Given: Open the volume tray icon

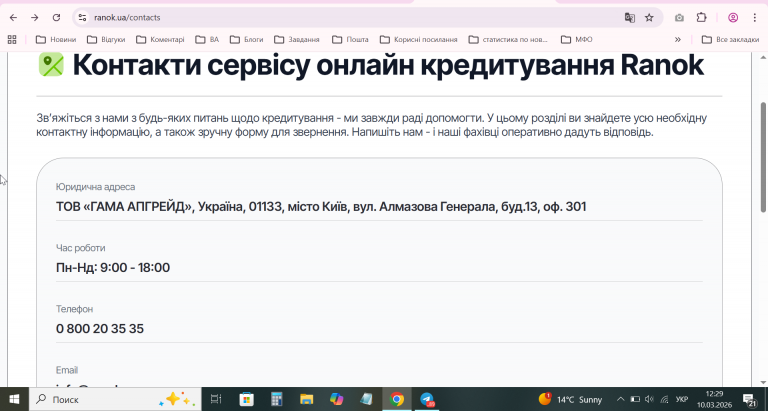Looking at the screenshot, I should [649, 399].
